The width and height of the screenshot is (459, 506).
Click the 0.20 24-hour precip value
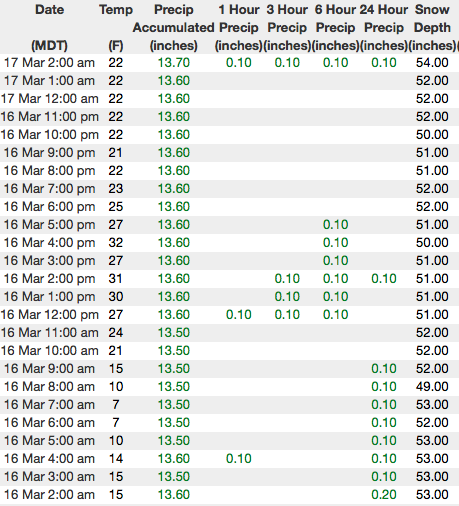pos(384,495)
